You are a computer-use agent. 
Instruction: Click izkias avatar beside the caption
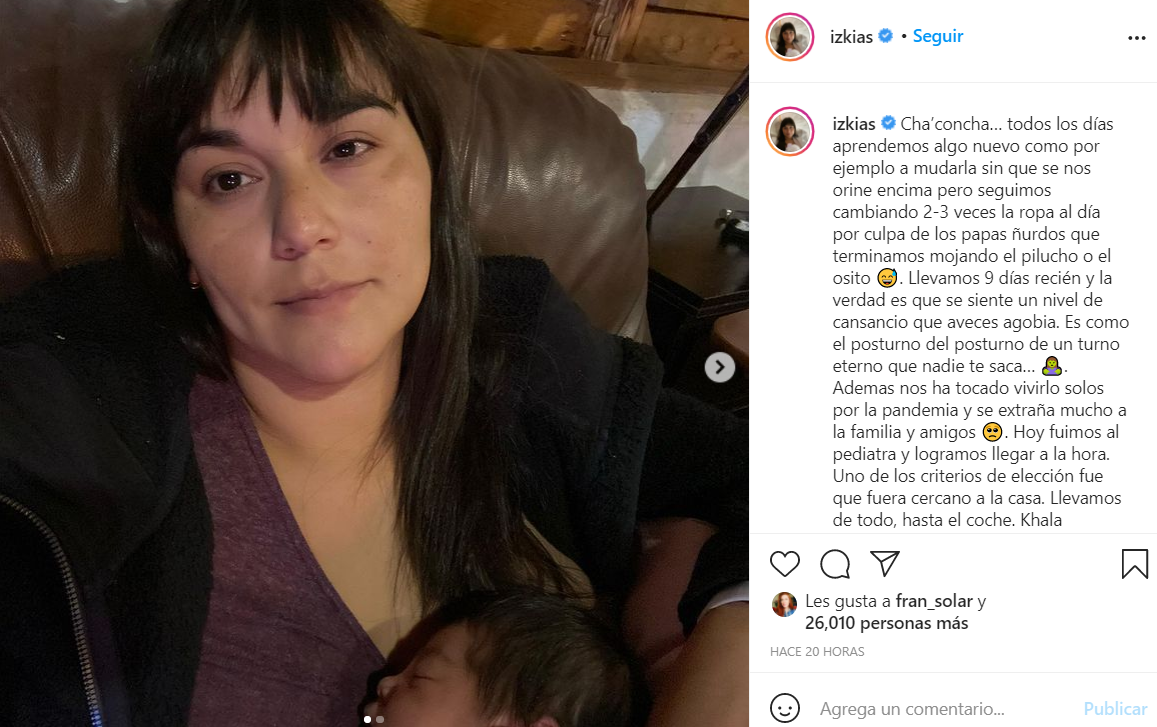790,131
